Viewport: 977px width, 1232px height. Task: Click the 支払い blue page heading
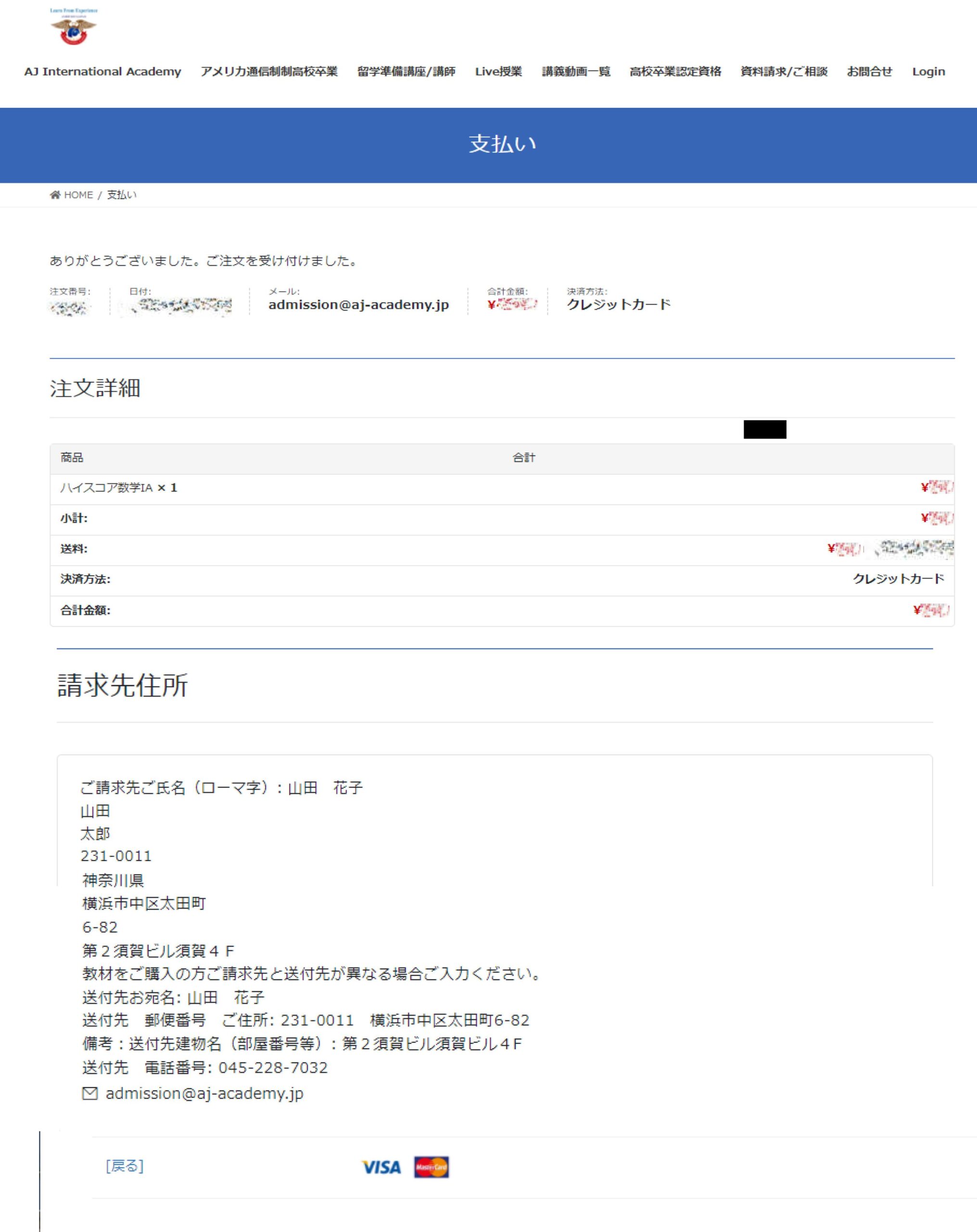click(x=502, y=144)
